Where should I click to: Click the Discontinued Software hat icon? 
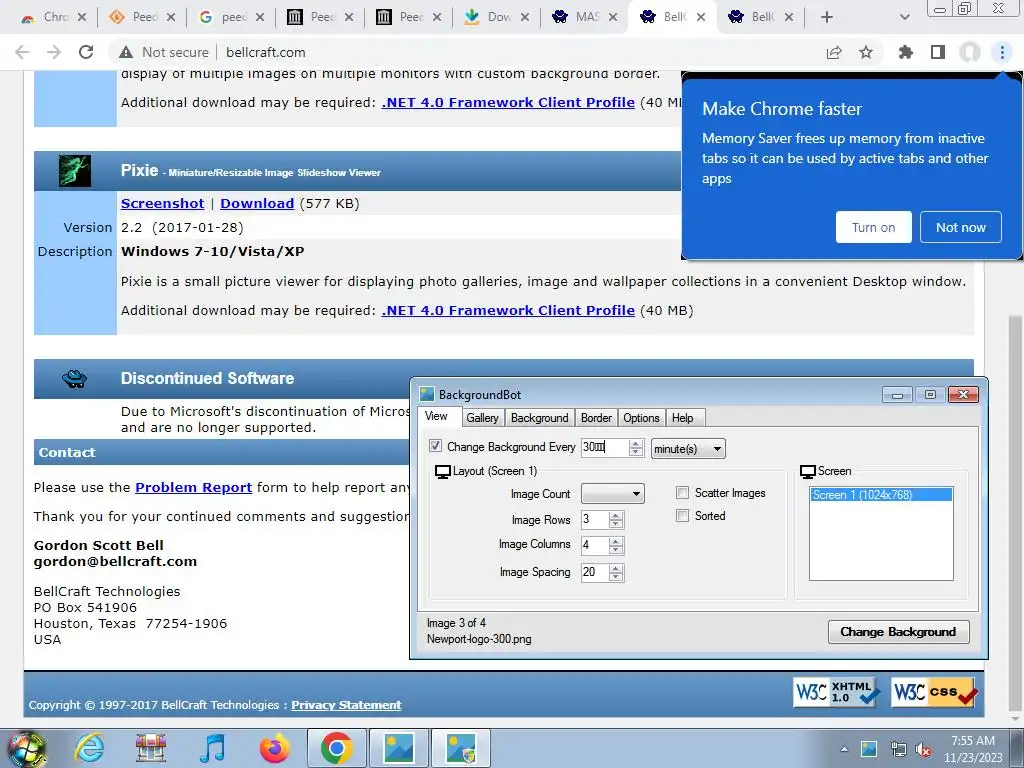point(74,378)
